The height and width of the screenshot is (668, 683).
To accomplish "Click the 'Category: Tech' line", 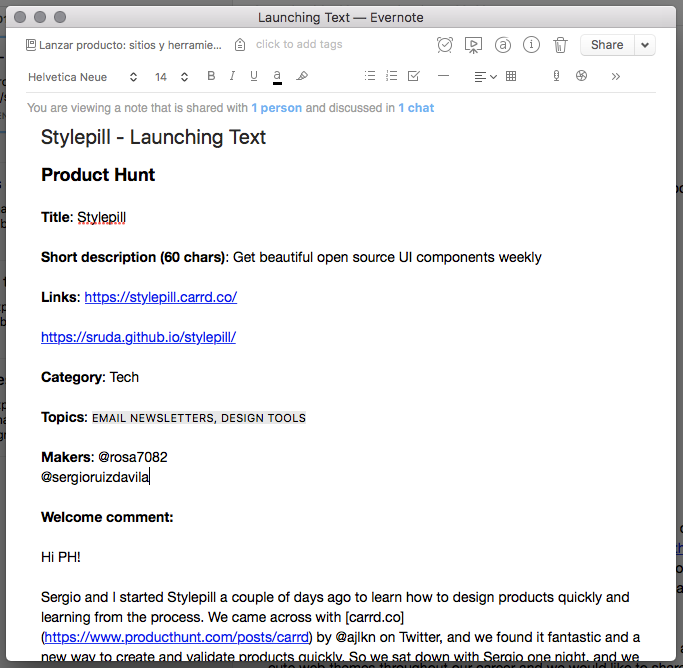I will point(90,377).
